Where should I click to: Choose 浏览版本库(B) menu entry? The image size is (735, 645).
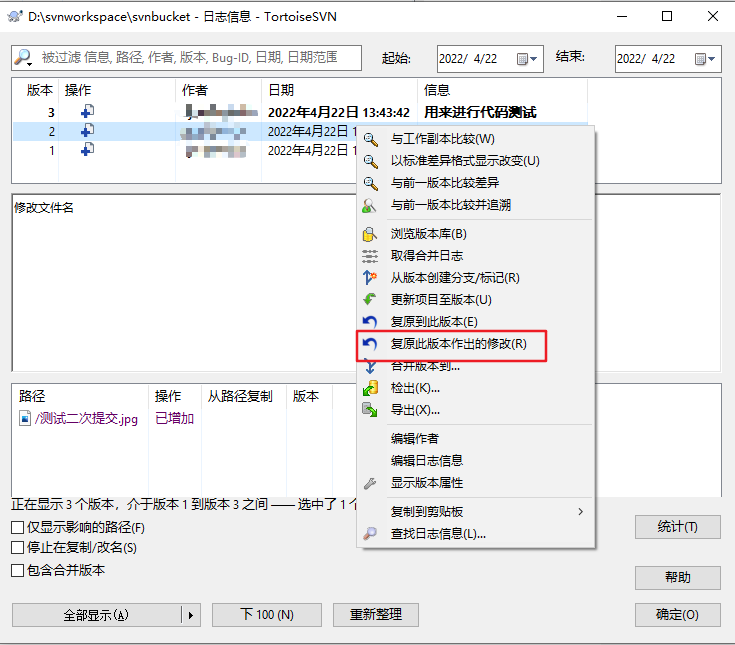tap(476, 234)
